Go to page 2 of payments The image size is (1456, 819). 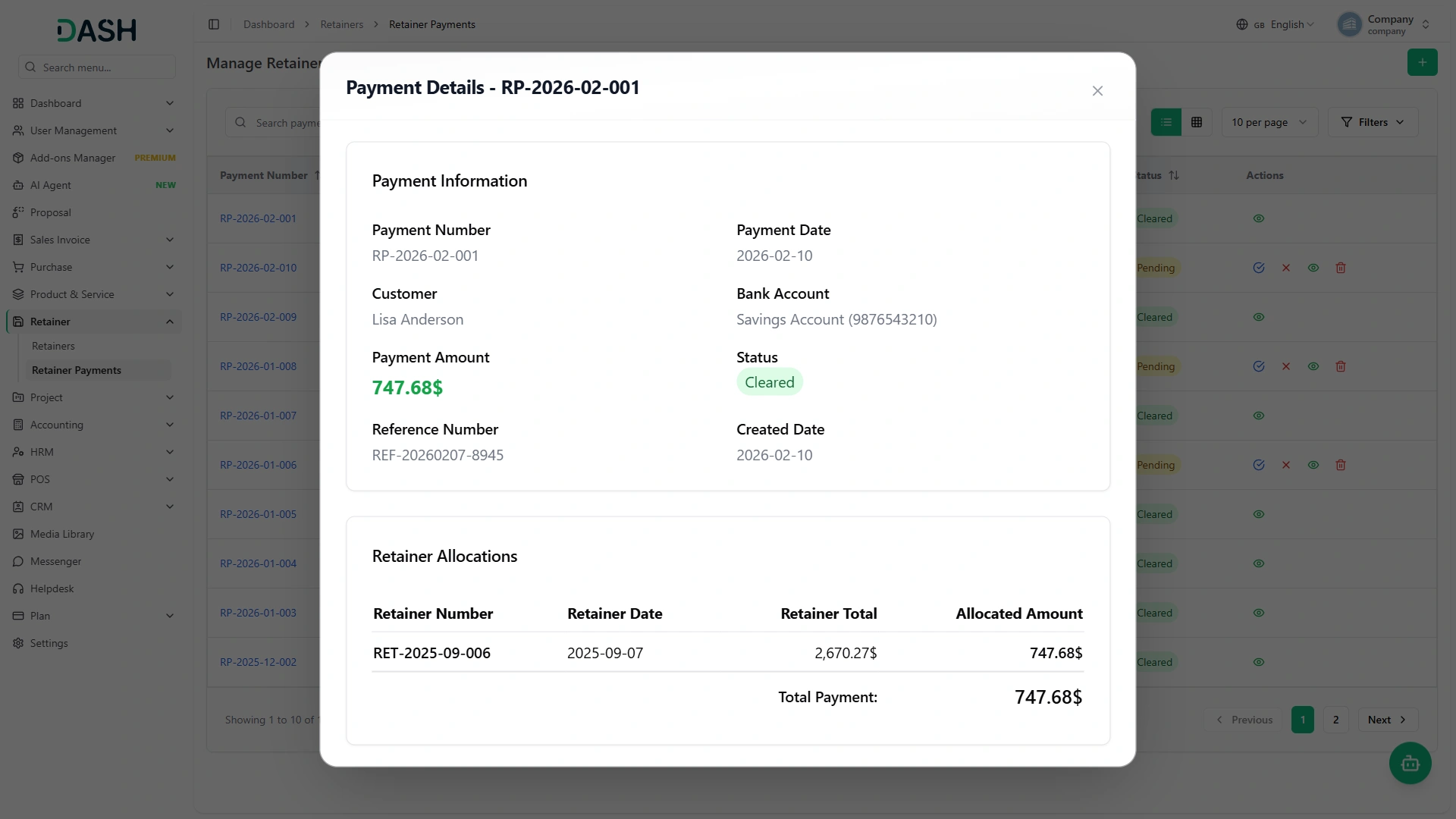pos(1336,720)
